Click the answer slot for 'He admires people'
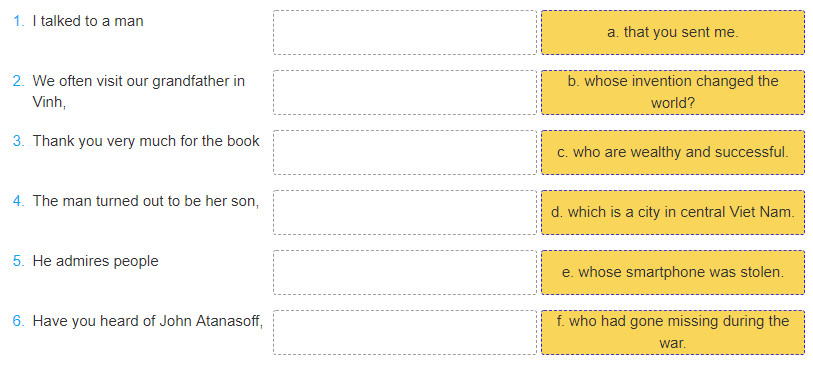This screenshot has height=378, width=813. tap(405, 272)
